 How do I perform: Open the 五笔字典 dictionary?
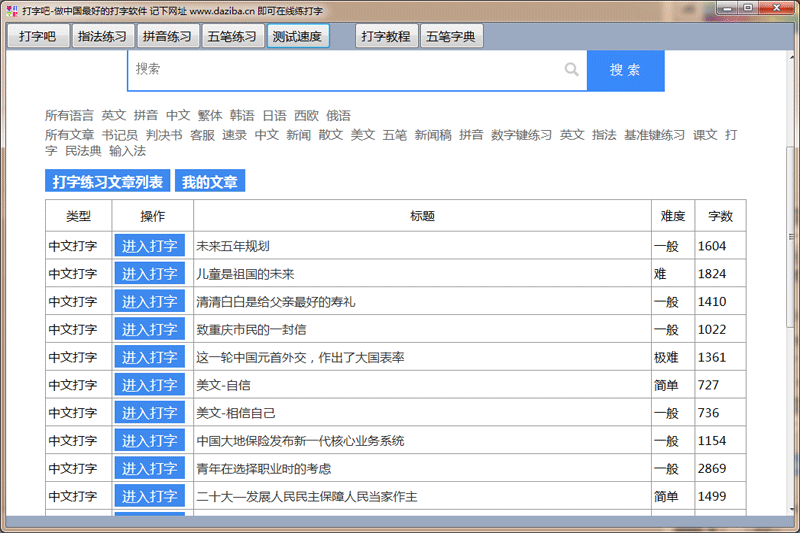[452, 37]
